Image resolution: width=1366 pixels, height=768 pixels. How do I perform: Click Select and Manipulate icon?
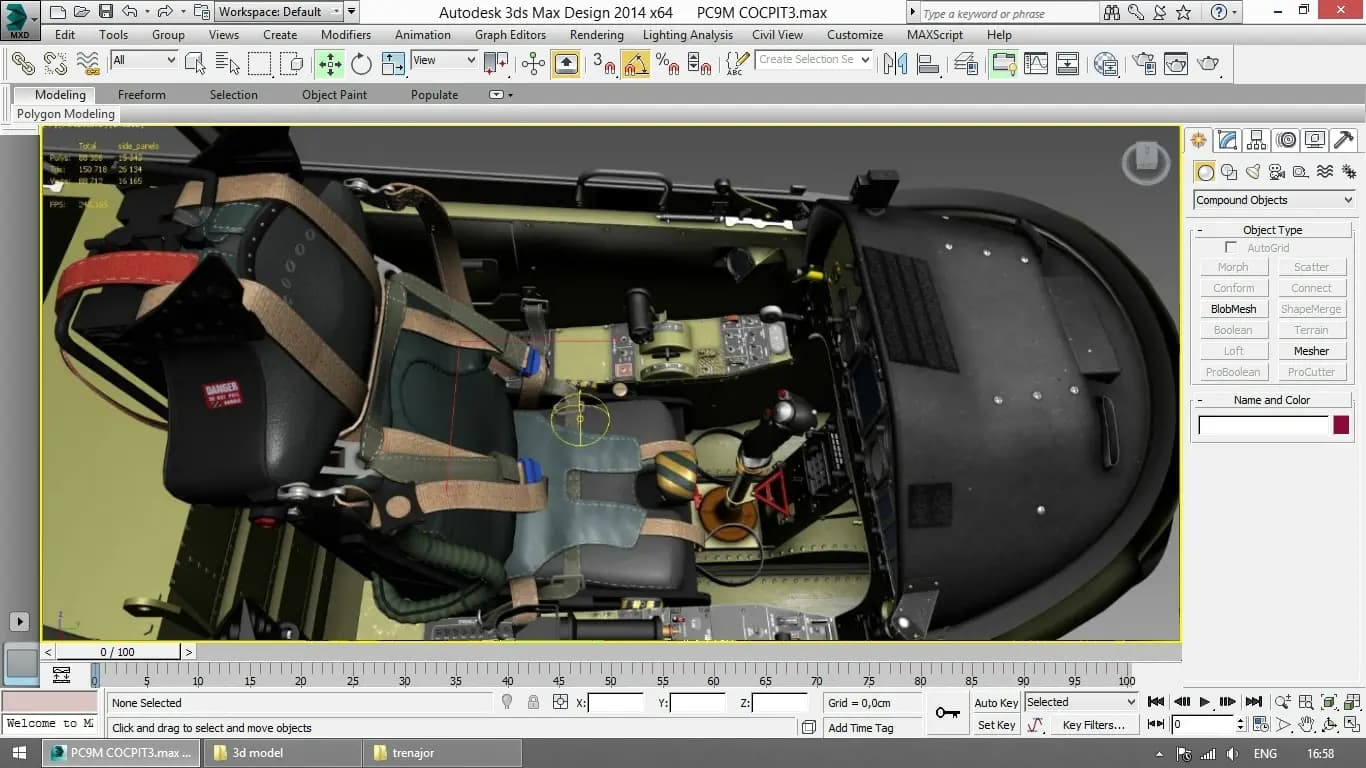point(533,63)
